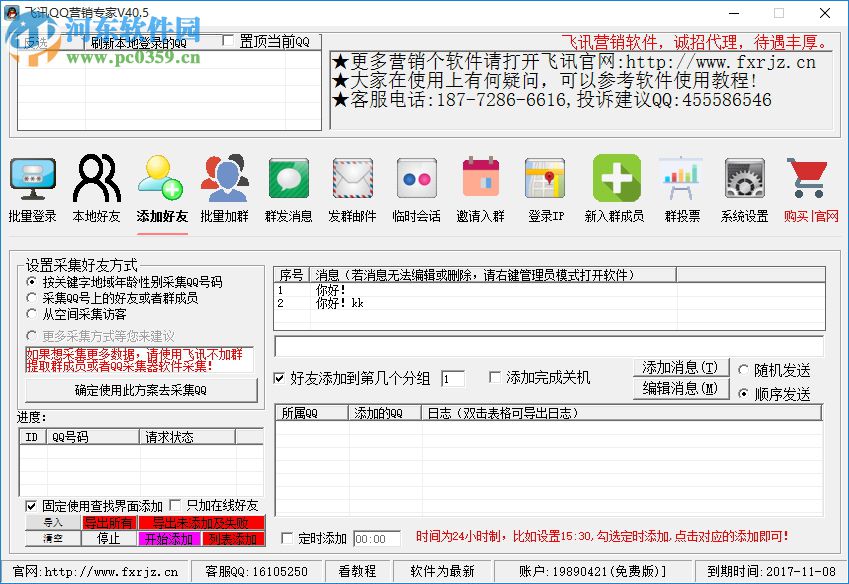Click the friend group number input field
Image resolution: width=849 pixels, height=584 pixels.
454,377
